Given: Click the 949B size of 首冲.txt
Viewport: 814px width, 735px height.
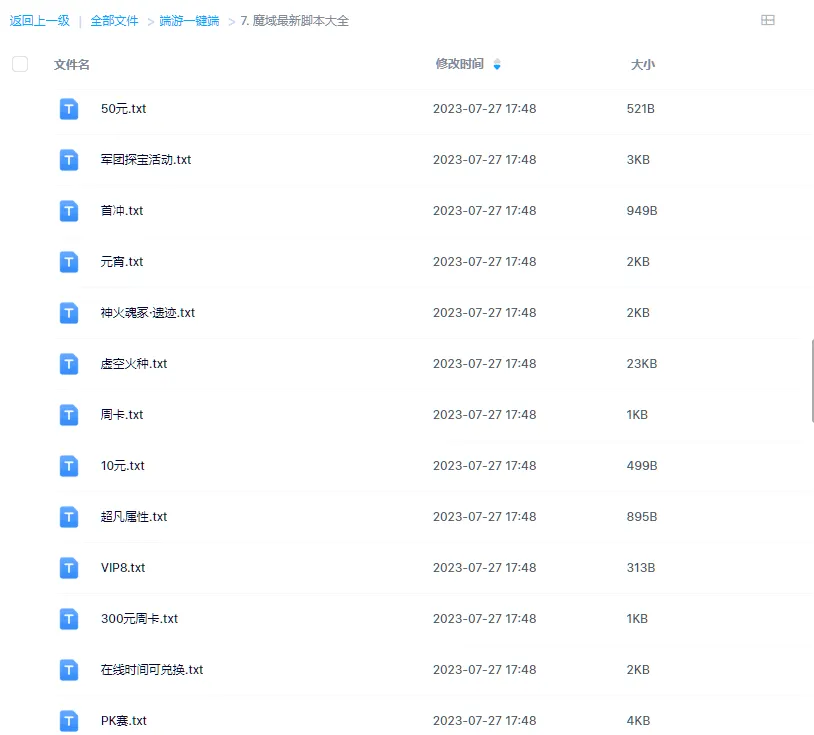Looking at the screenshot, I should 642,210.
